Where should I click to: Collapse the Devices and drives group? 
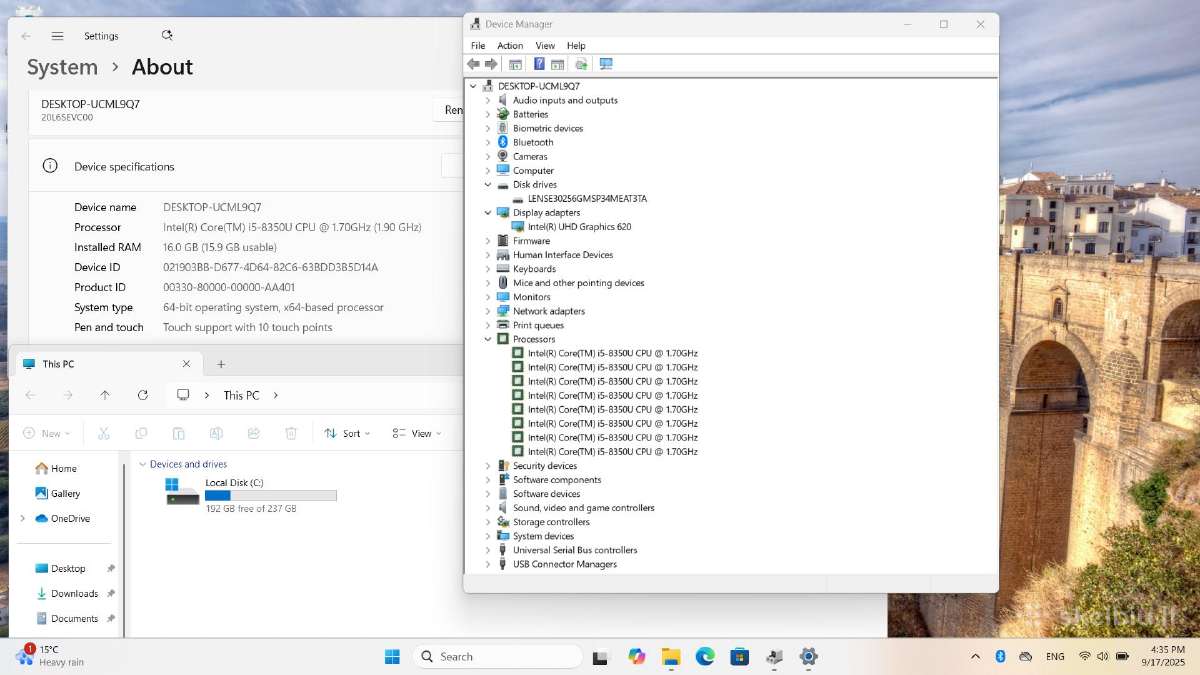[x=143, y=464]
